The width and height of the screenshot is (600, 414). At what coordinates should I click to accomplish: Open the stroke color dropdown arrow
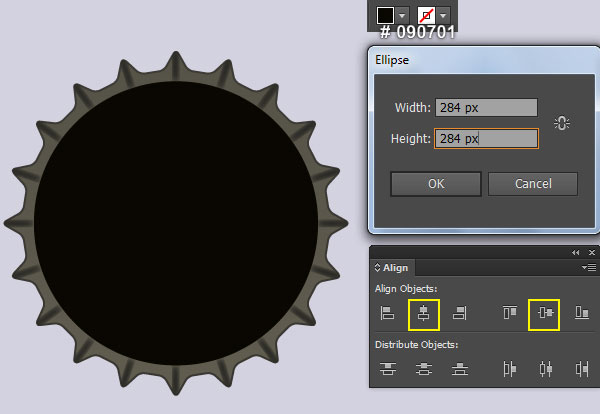[x=443, y=16]
